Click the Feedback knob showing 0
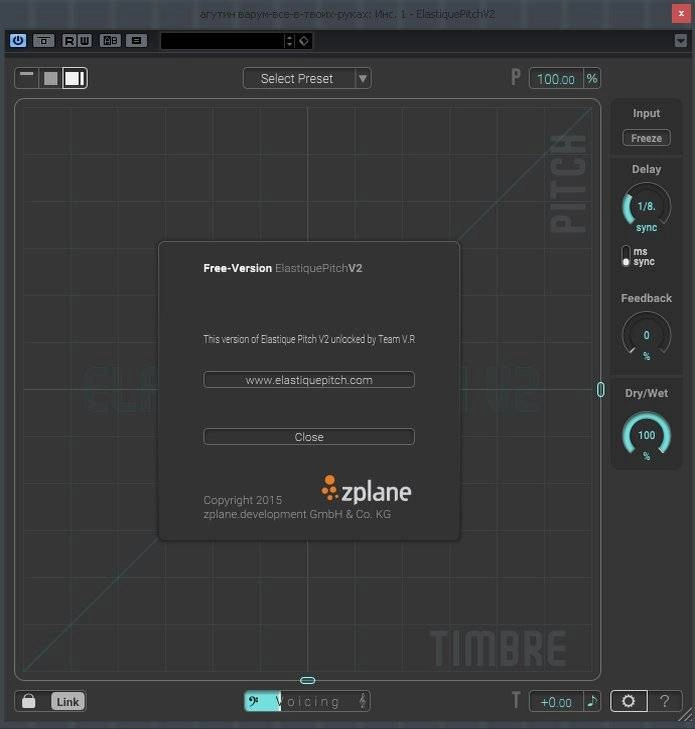This screenshot has height=729, width=695. (x=646, y=336)
